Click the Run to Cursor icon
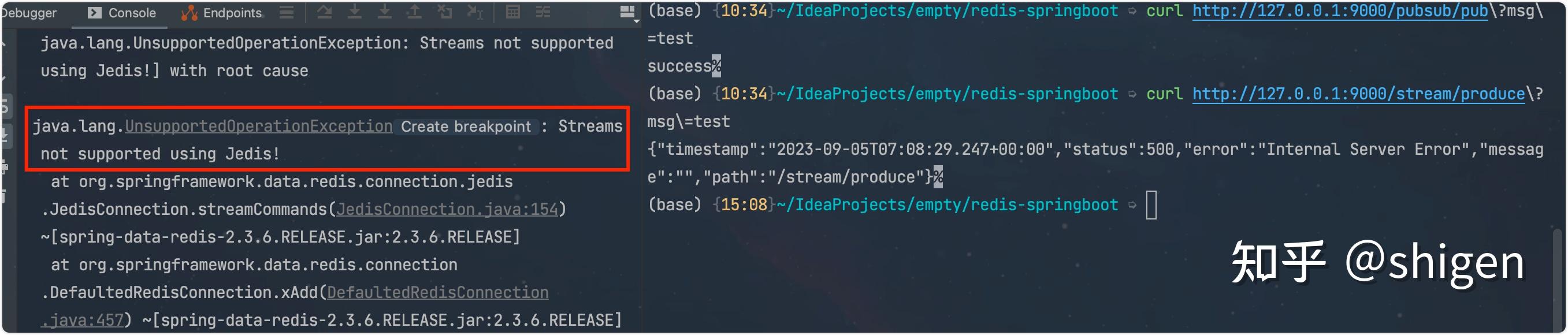The image size is (1568, 335). 475,12
